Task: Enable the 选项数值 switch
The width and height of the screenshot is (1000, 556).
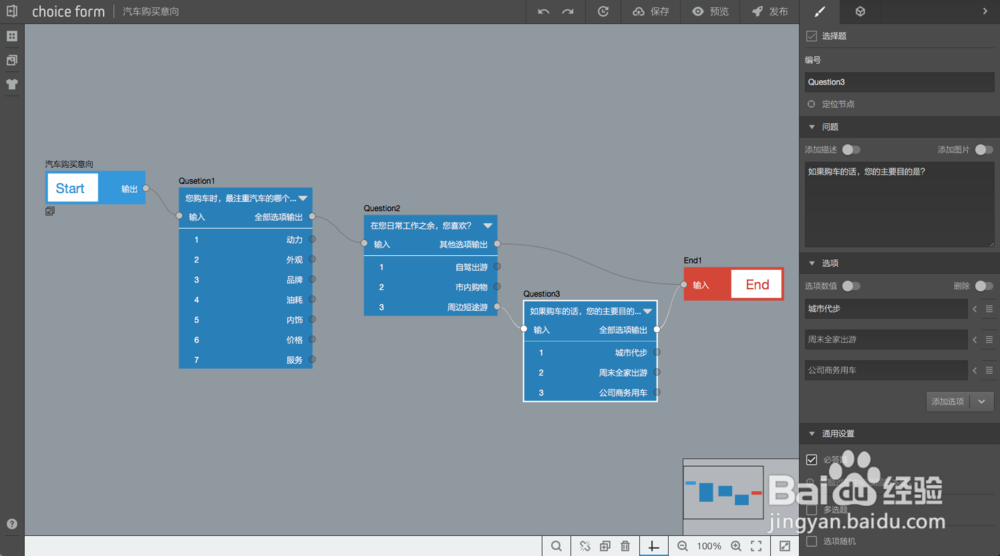Action: pos(851,286)
